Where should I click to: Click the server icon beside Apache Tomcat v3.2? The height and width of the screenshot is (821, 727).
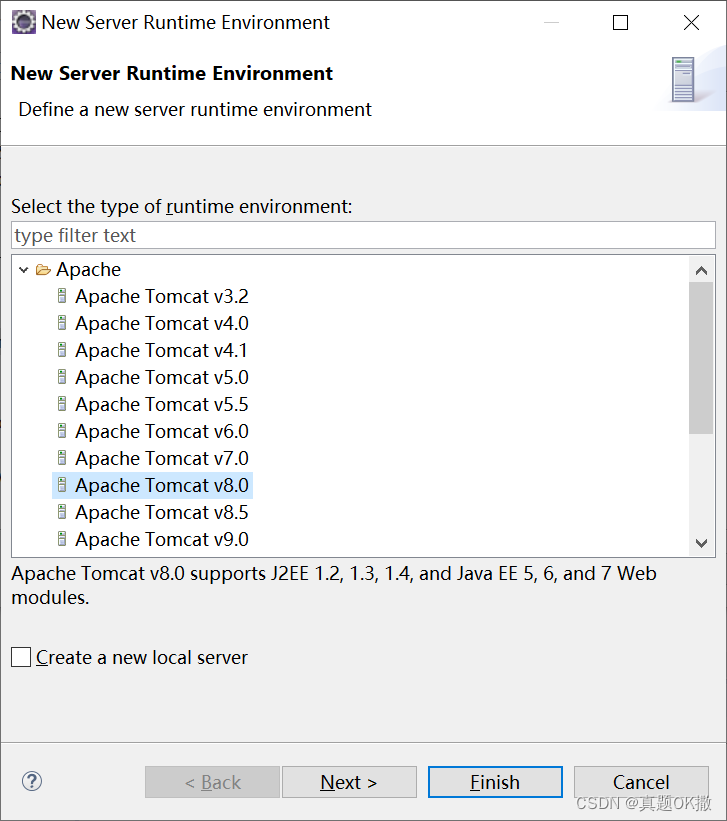[62, 296]
